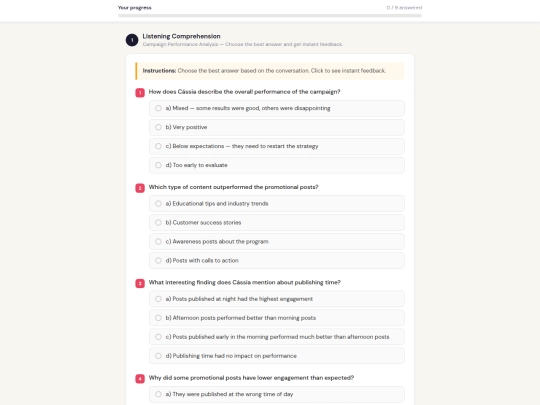
Task: Select "They were published at the wrong time"
Action: [277, 394]
